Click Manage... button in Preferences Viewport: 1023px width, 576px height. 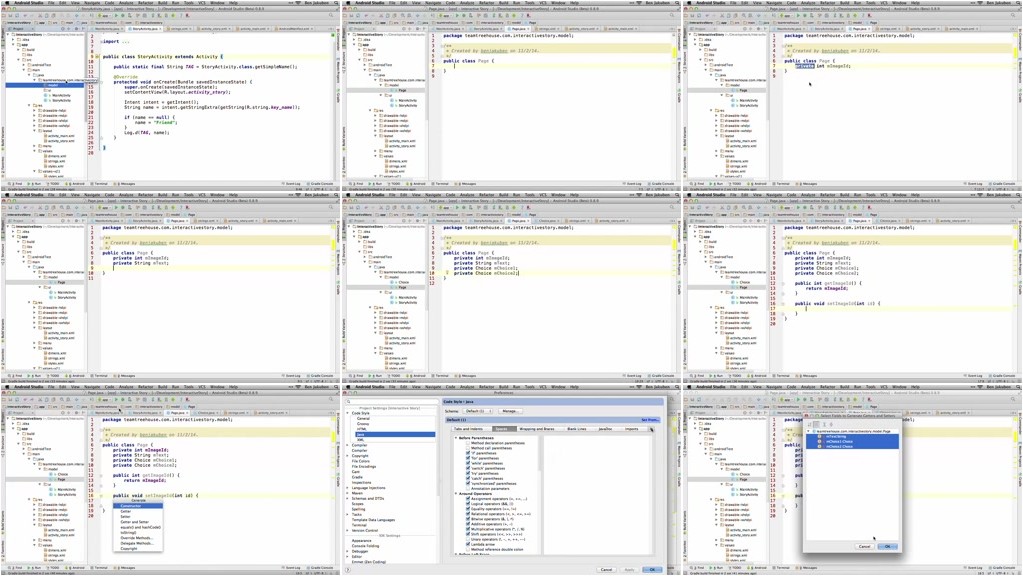click(510, 411)
